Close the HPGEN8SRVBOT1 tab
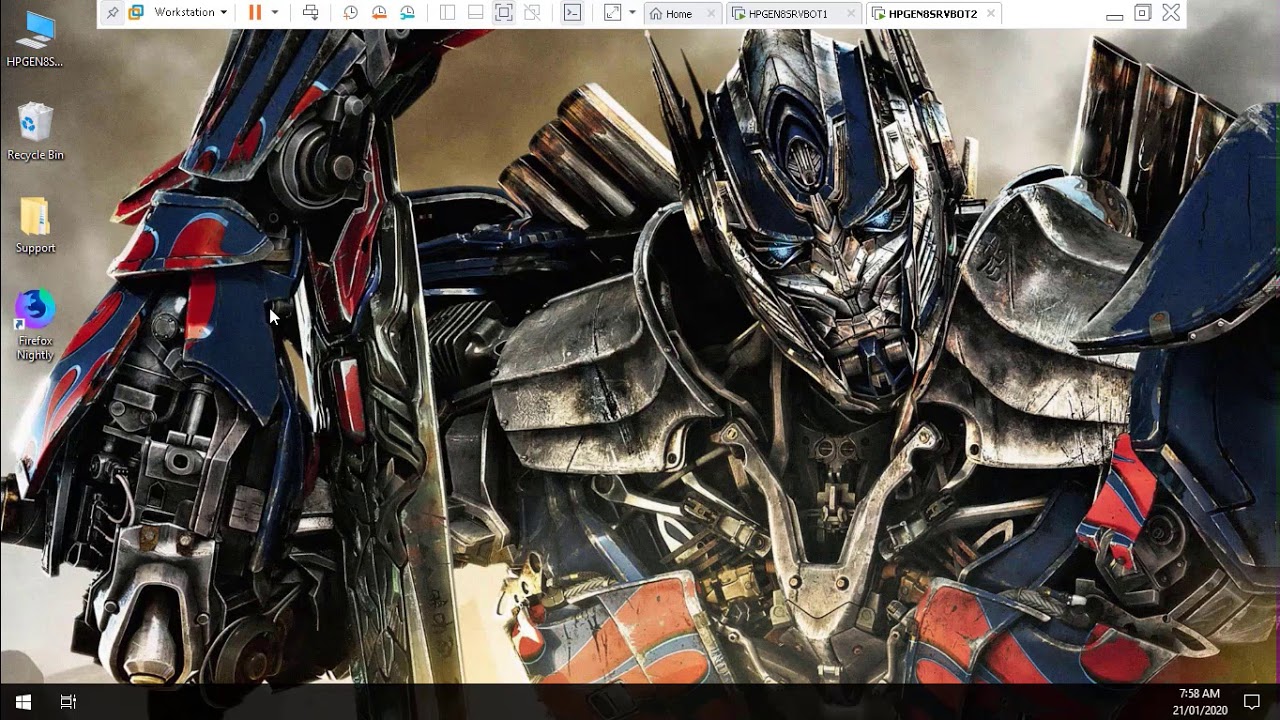Image resolution: width=1280 pixels, height=720 pixels. (851, 14)
